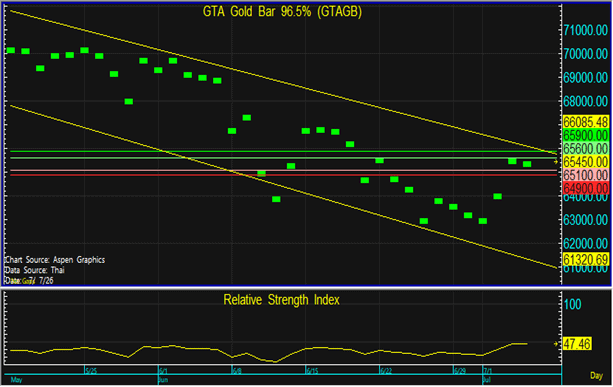Click the 5/25 date marker on time axis
The height and width of the screenshot is (387, 613).
point(91,371)
